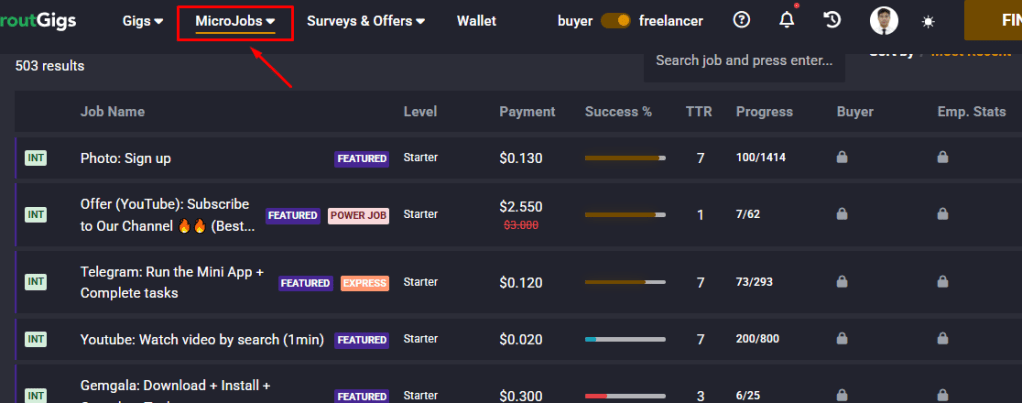Click progress 200/800 text
The height and width of the screenshot is (403, 1022).
pyautogui.click(x=757, y=338)
